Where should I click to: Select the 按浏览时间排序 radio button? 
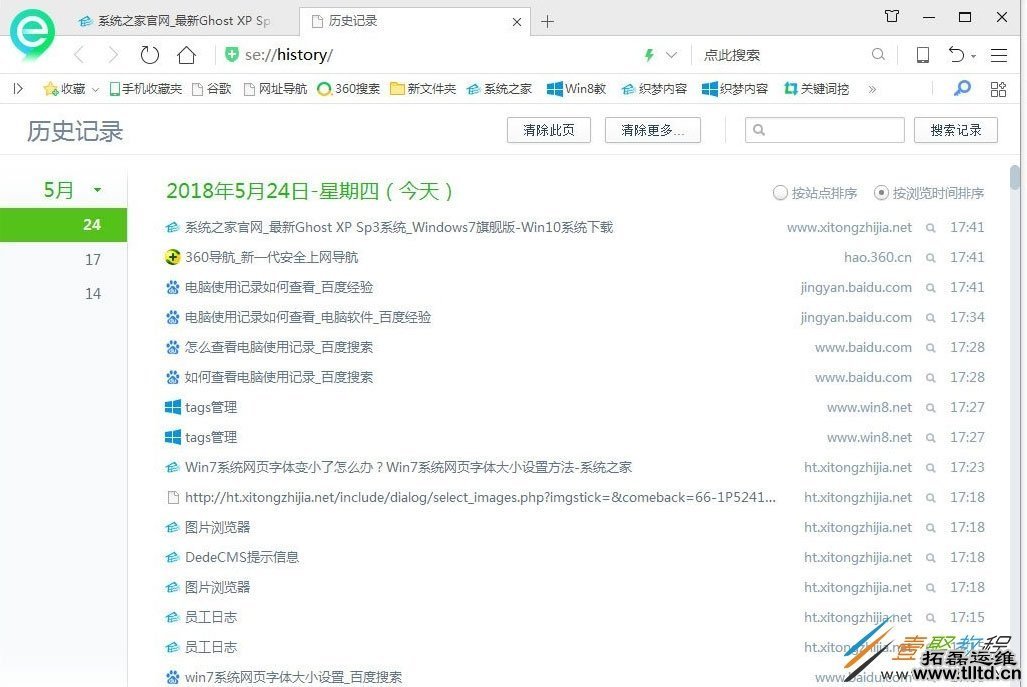(x=881, y=193)
